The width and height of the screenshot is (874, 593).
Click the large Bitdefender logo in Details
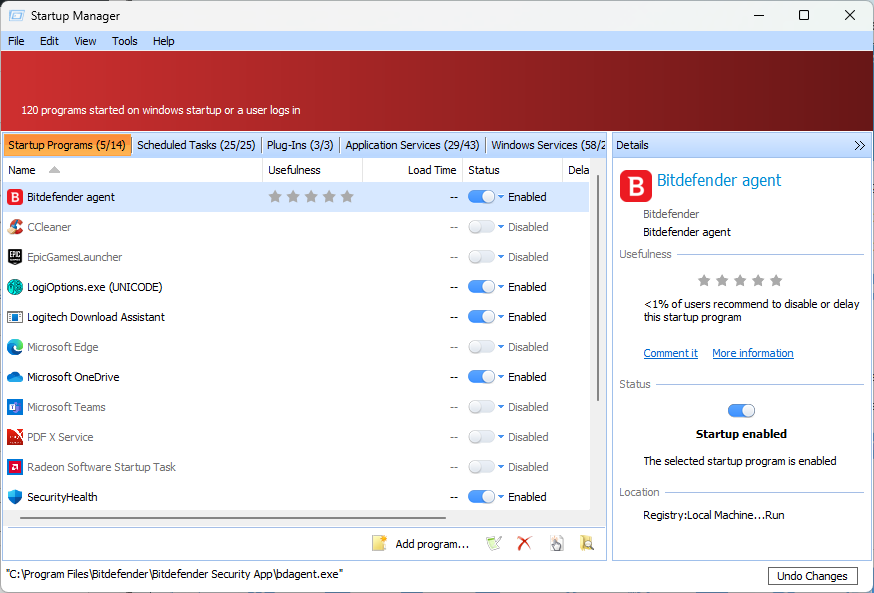[x=636, y=187]
